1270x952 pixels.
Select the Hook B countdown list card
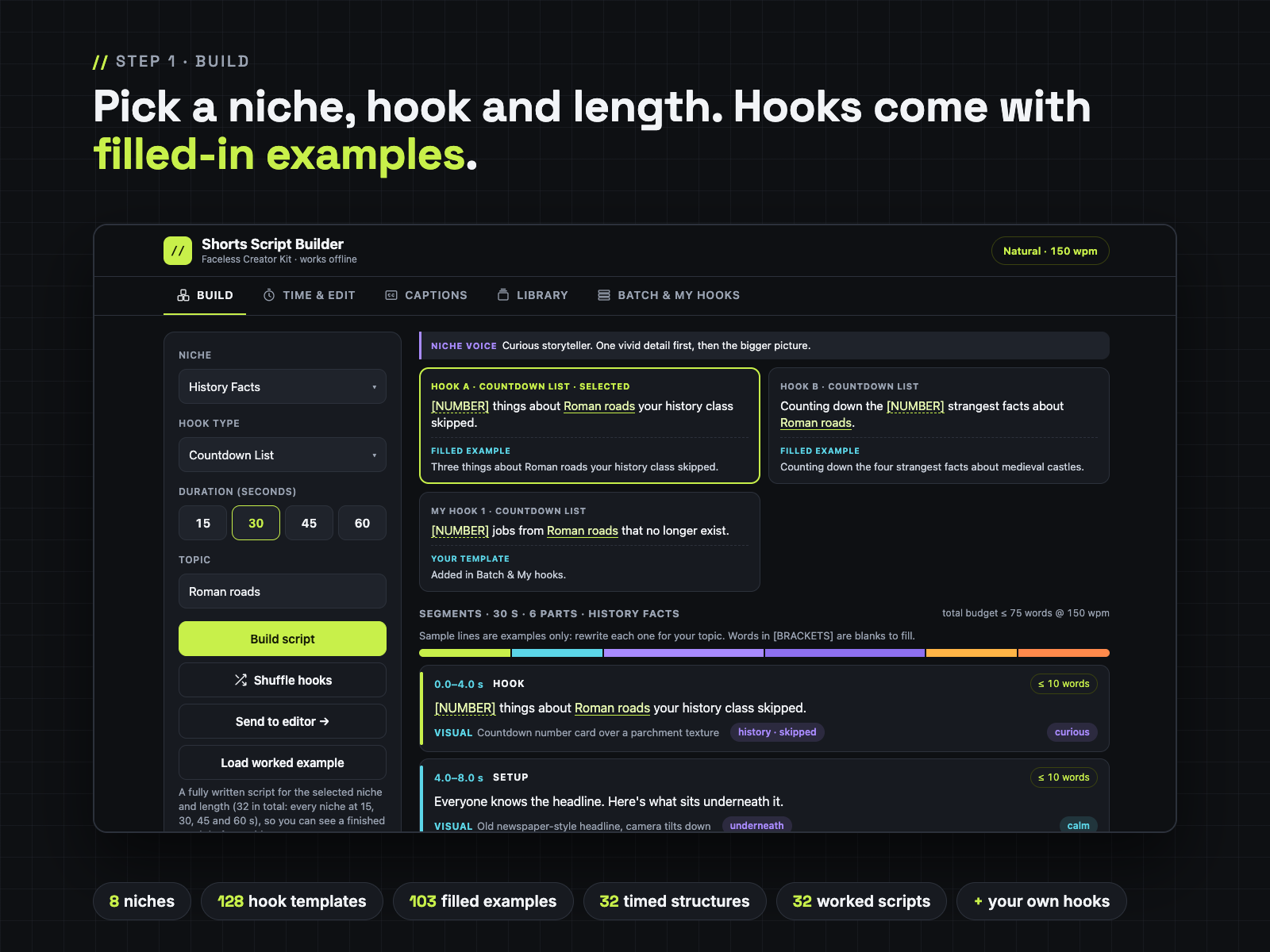(x=939, y=425)
